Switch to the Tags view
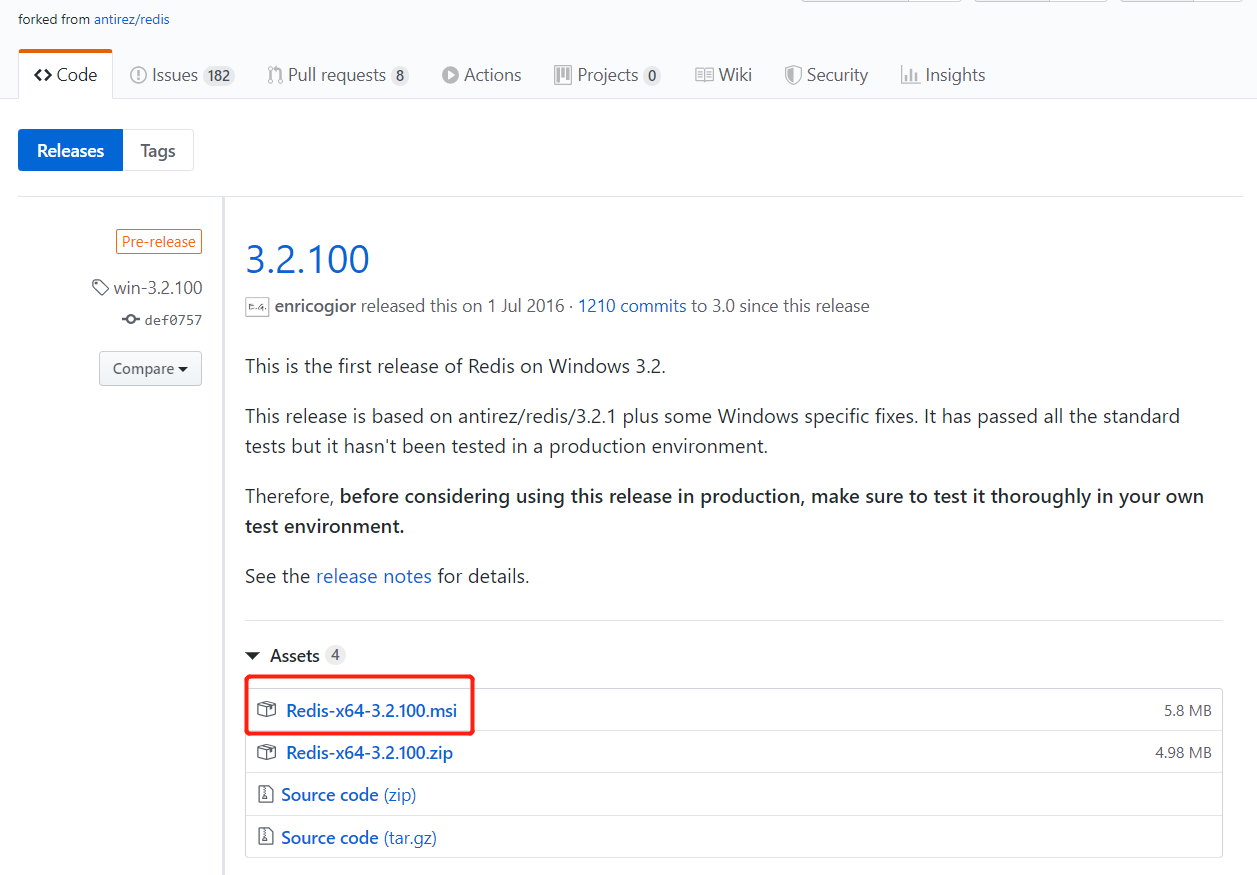The height and width of the screenshot is (875, 1257). 158,150
